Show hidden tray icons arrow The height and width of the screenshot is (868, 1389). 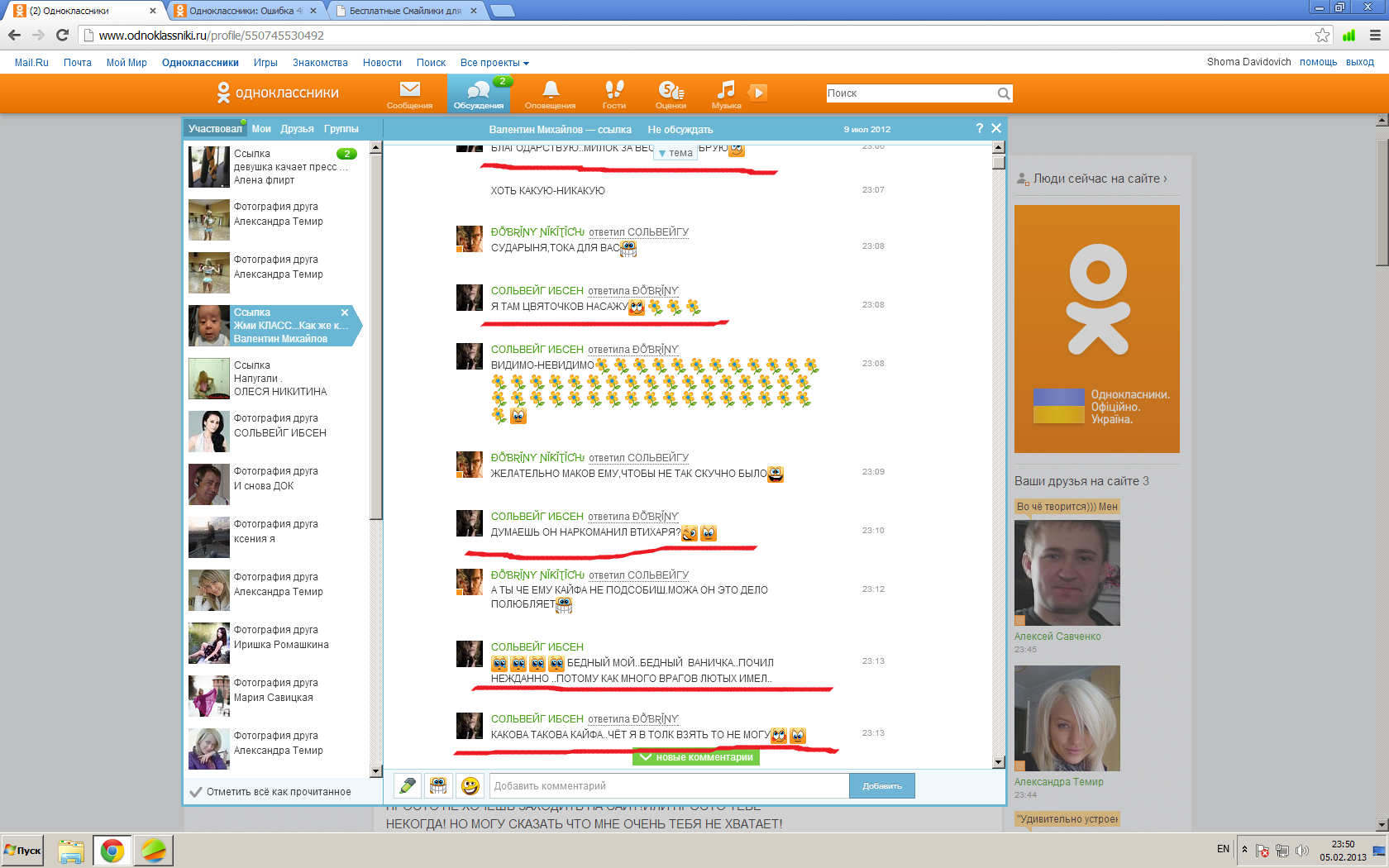point(1244,850)
